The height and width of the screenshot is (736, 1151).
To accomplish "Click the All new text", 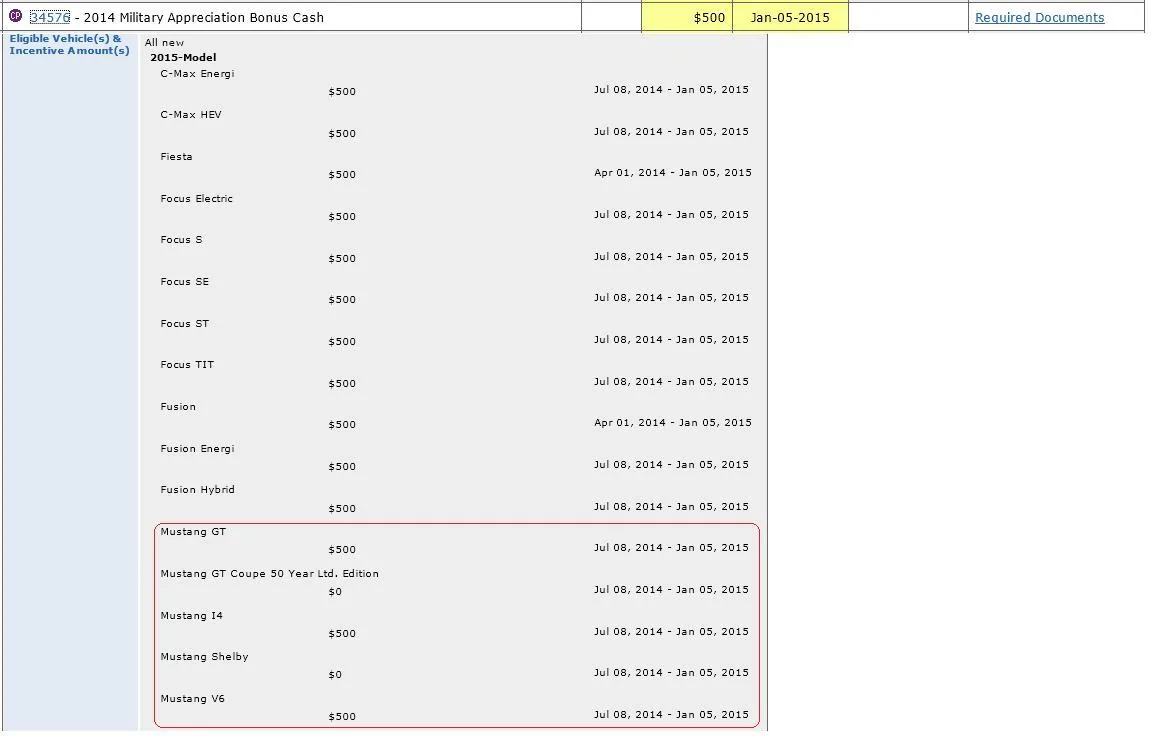I will click(165, 43).
